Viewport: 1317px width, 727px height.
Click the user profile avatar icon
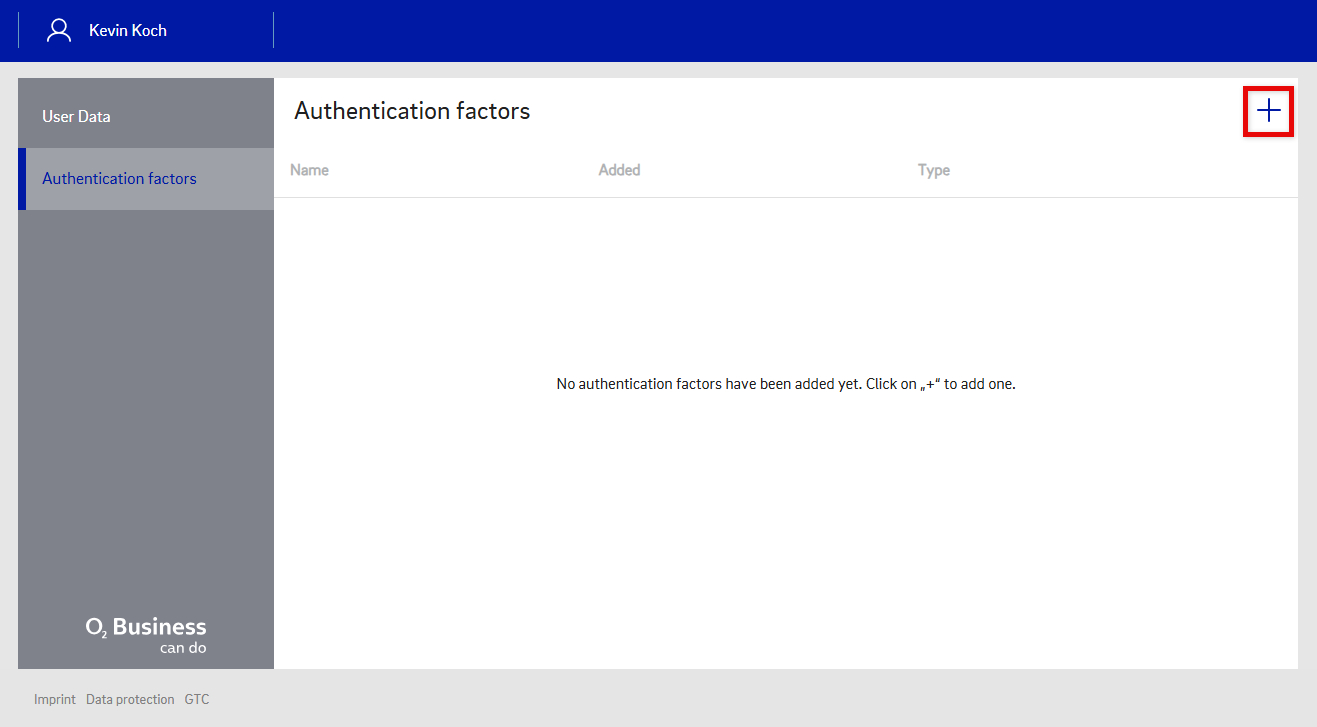60,30
